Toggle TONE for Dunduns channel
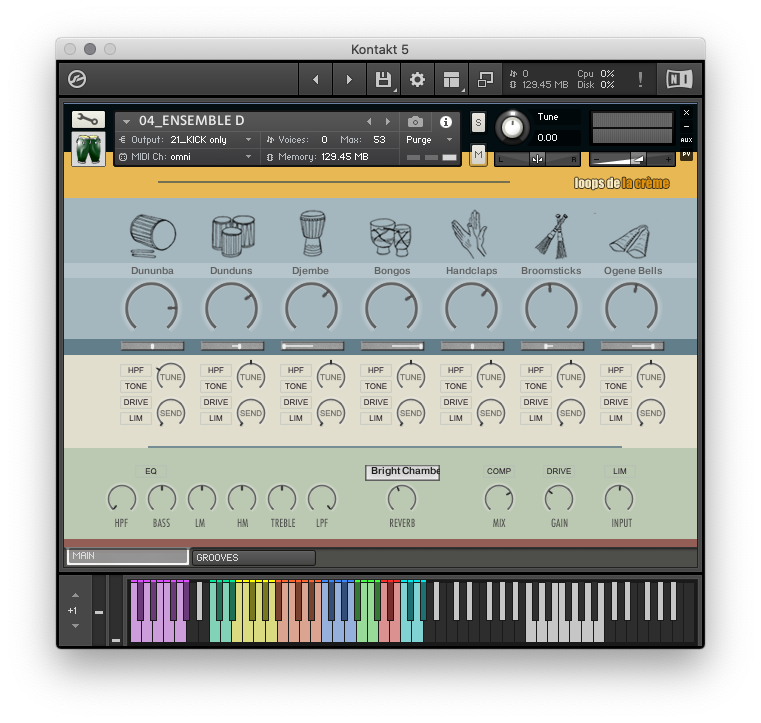Viewport: 761px width, 723px height. (x=215, y=386)
